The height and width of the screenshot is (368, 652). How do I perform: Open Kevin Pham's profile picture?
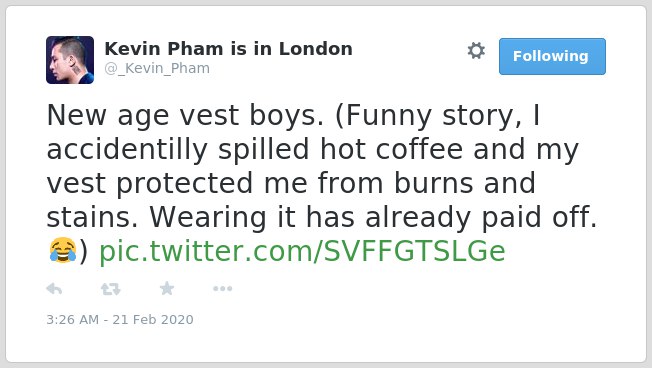tap(70, 60)
